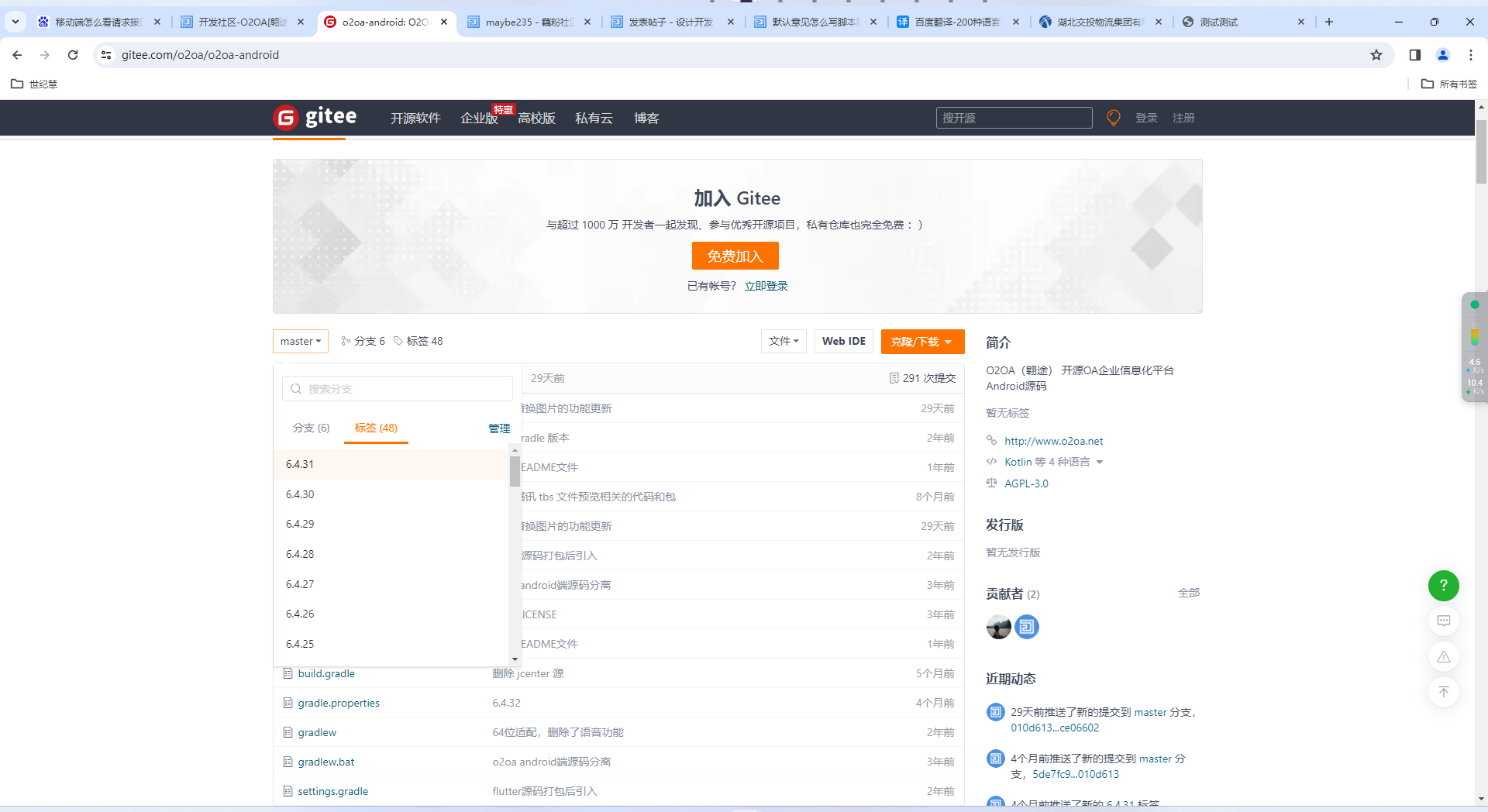Click the activity avatar for 29天前 push
The image size is (1488, 812).
click(x=996, y=712)
